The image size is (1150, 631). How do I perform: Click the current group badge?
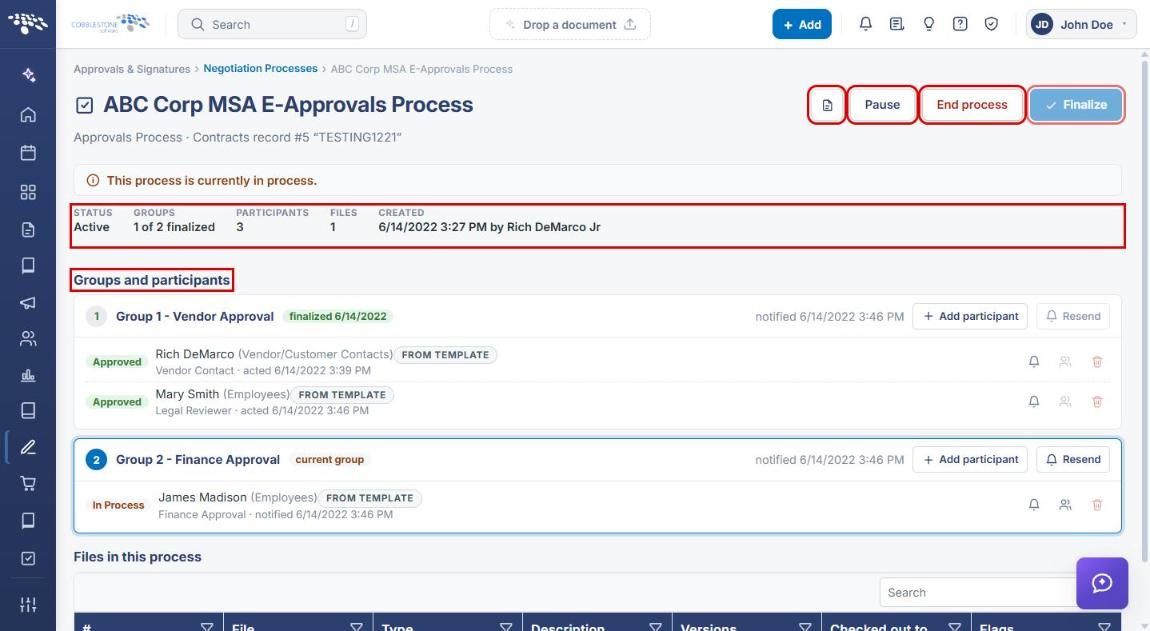click(x=329, y=459)
